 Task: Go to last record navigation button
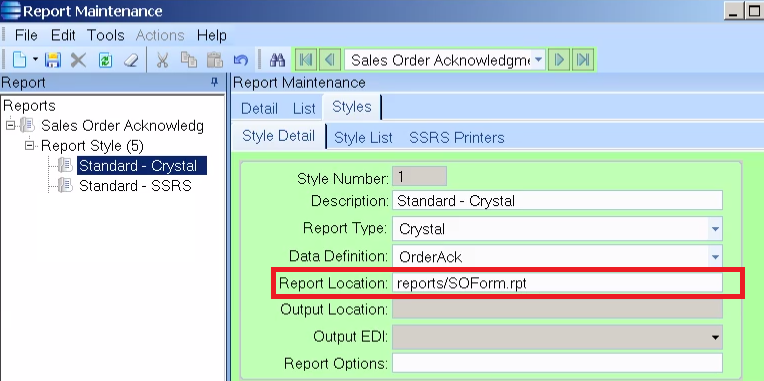[583, 60]
